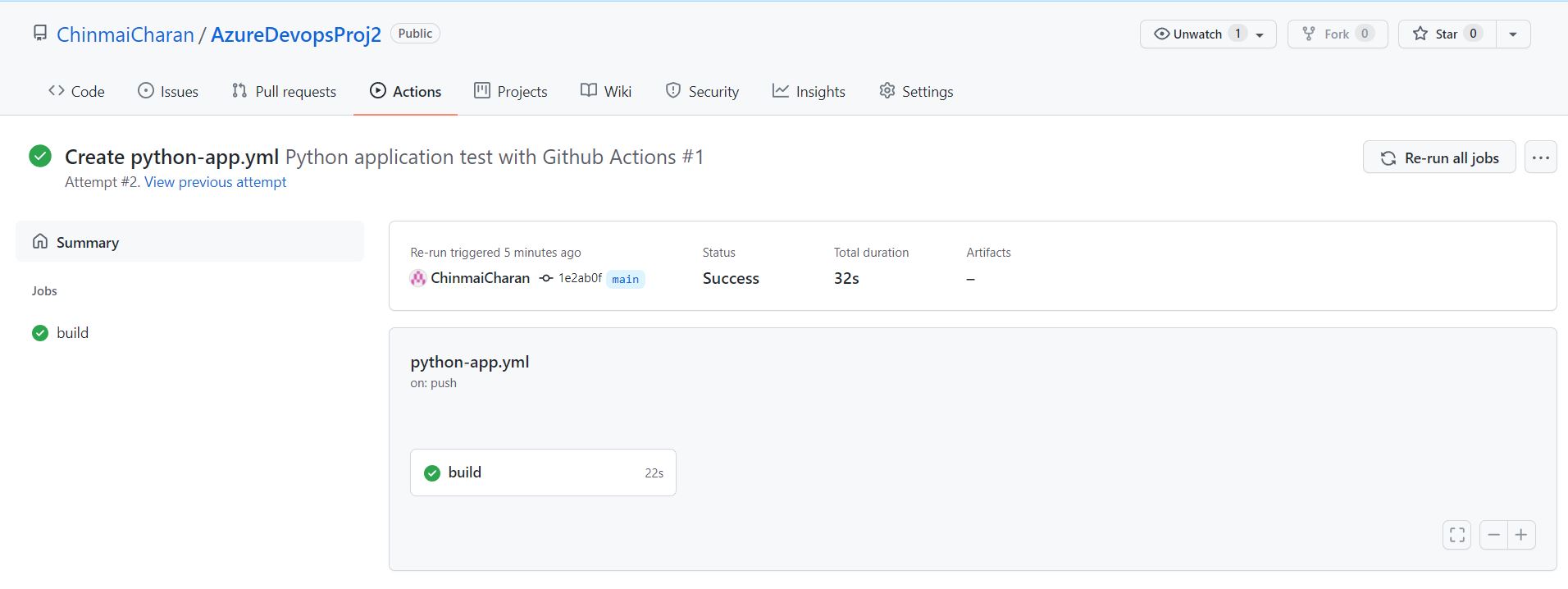
Task: Open the Insights tab
Action: (x=809, y=91)
